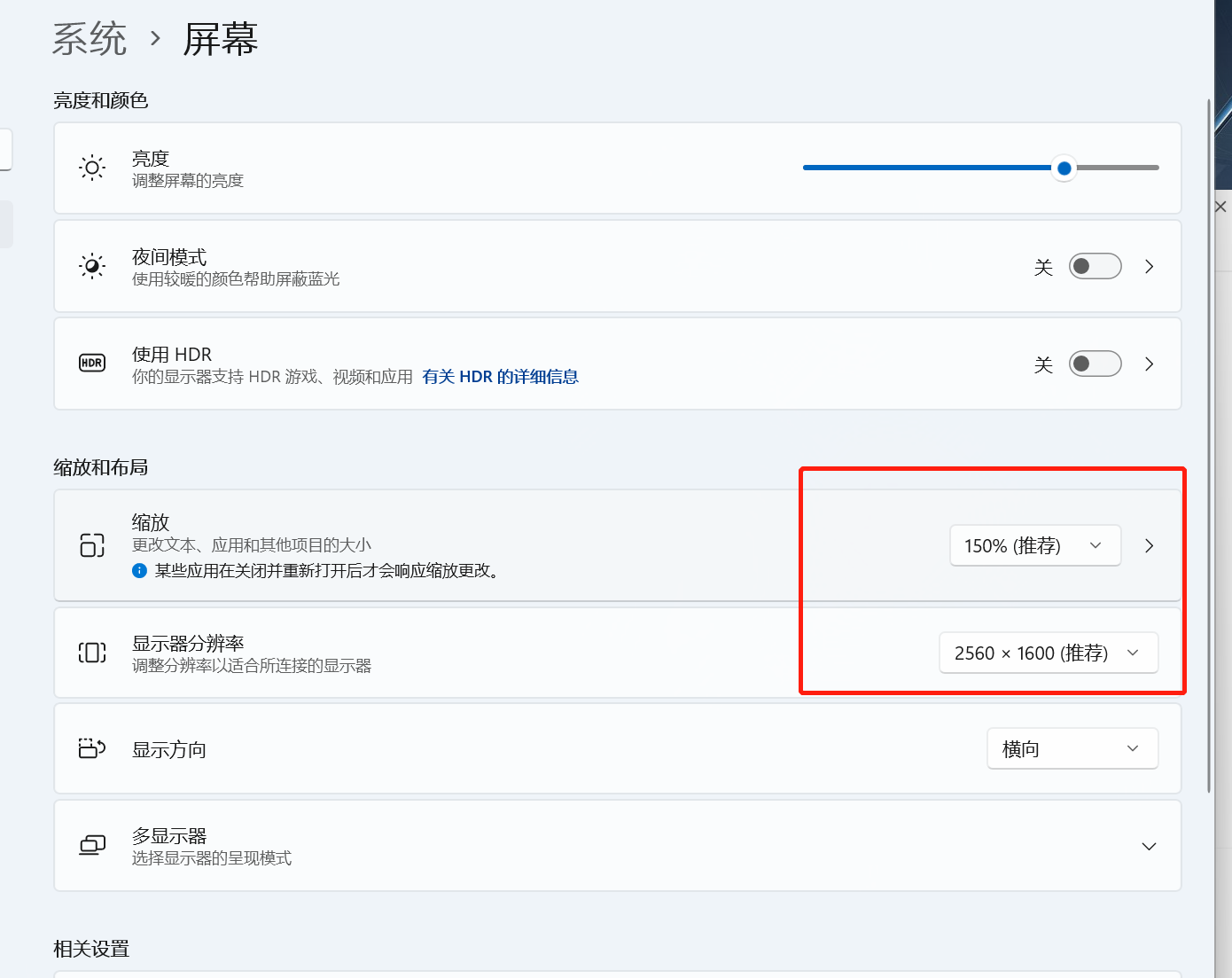The height and width of the screenshot is (978, 1232).
Task: Open night light settings via its right chevron
Action: pyautogui.click(x=1149, y=266)
